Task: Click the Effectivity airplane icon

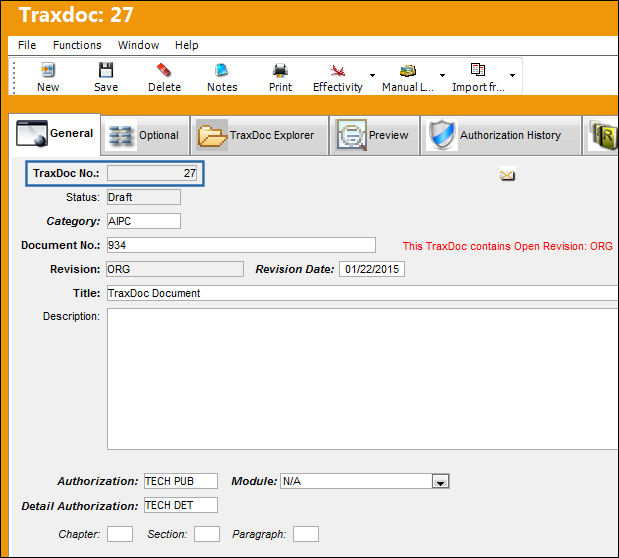Action: (x=338, y=71)
